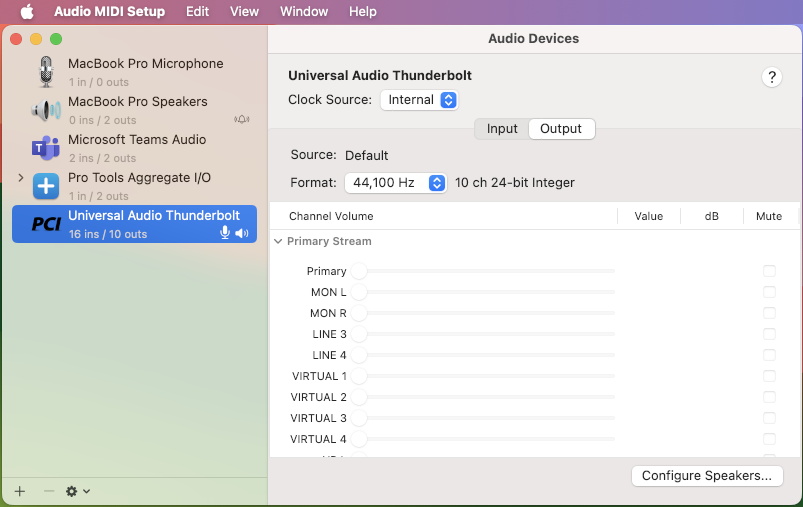Open the Format sample rate dropdown

[396, 183]
